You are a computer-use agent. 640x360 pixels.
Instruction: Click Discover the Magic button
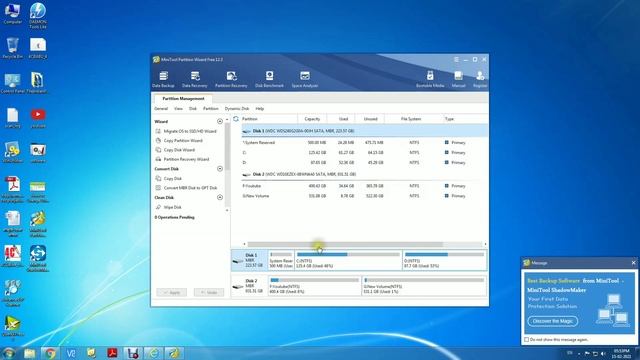(x=553, y=321)
